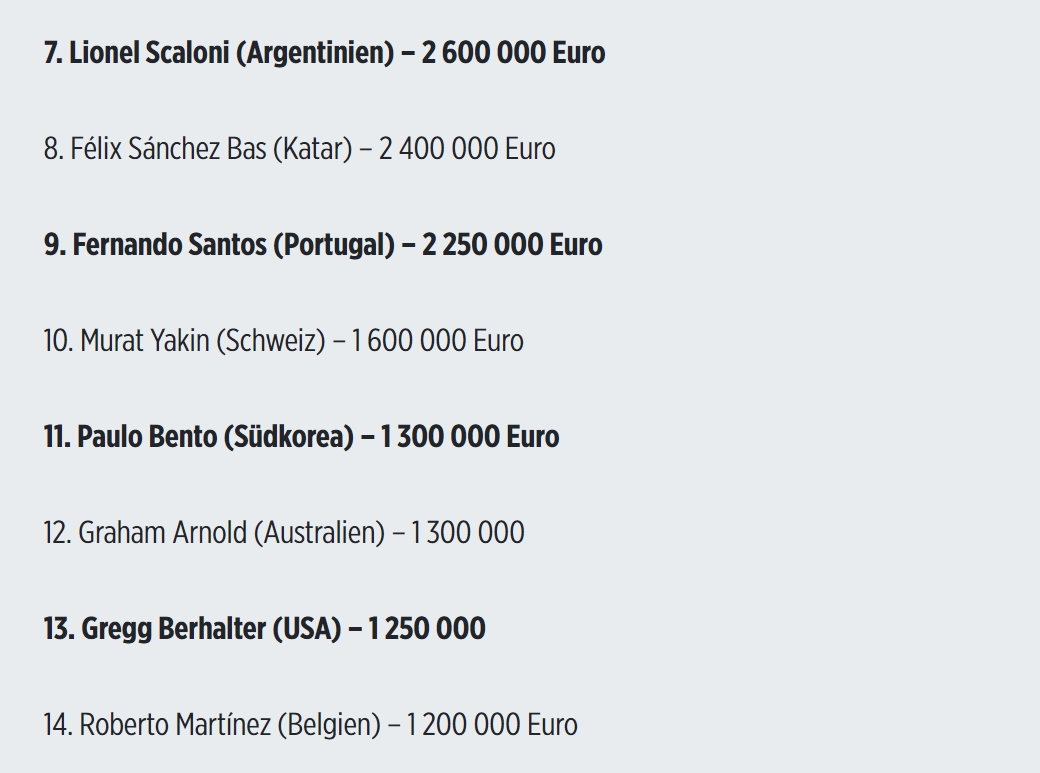Image resolution: width=1040 pixels, height=773 pixels.
Task: Click the name Fernando Santos
Action: 169,245
